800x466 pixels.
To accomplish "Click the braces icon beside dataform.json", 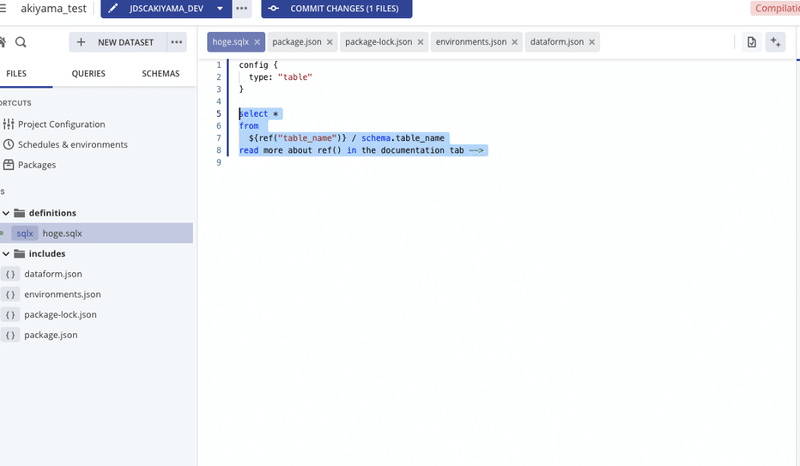I will click(10, 274).
